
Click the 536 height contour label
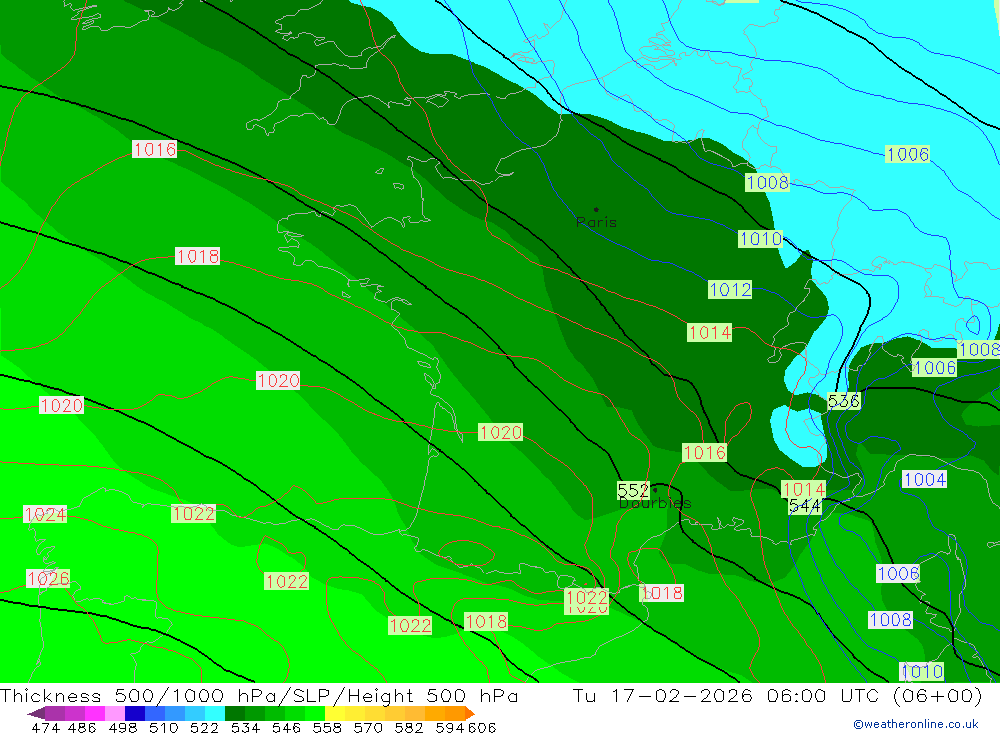point(844,401)
